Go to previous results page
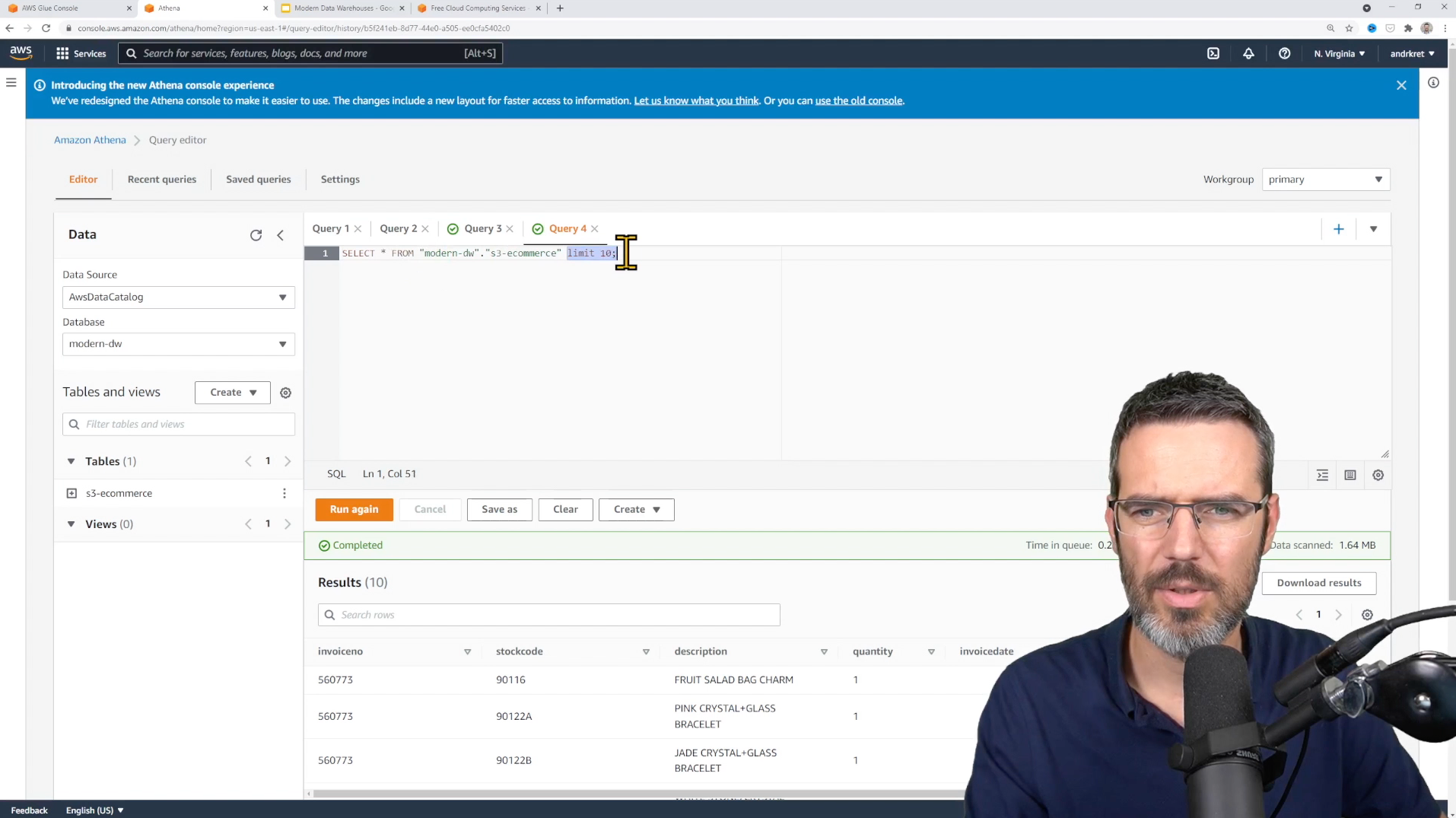This screenshot has height=818, width=1456. click(1299, 615)
